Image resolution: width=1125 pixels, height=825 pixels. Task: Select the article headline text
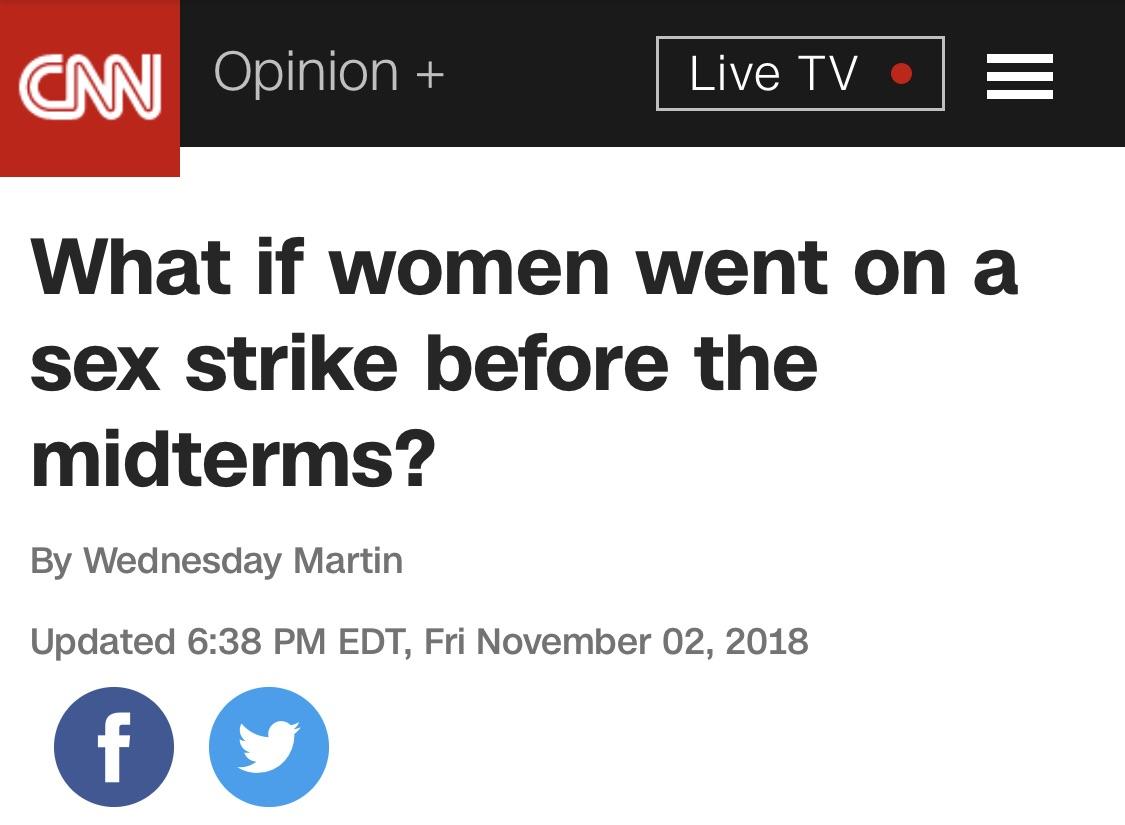point(524,363)
